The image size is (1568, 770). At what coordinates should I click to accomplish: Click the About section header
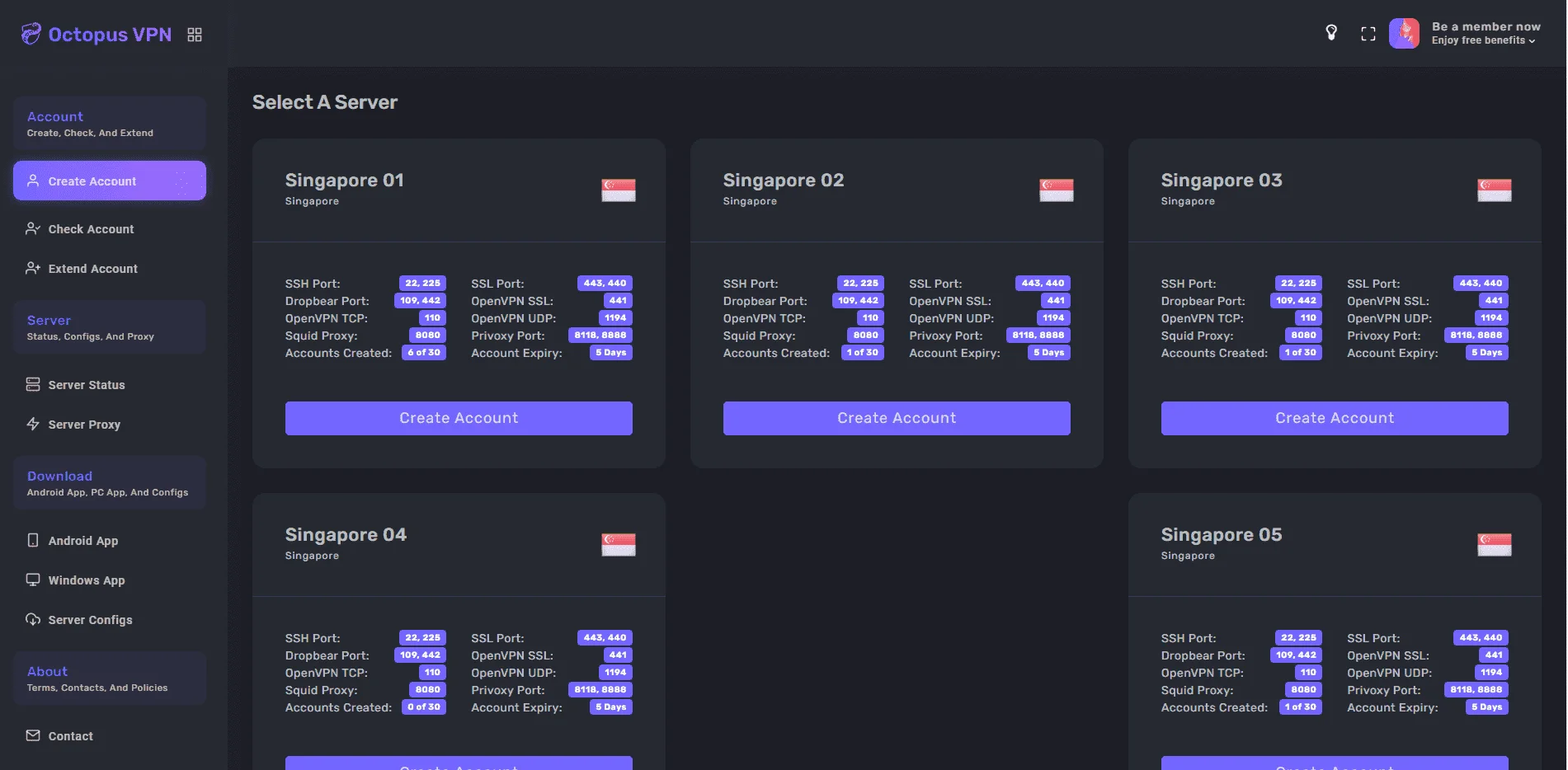coord(110,678)
